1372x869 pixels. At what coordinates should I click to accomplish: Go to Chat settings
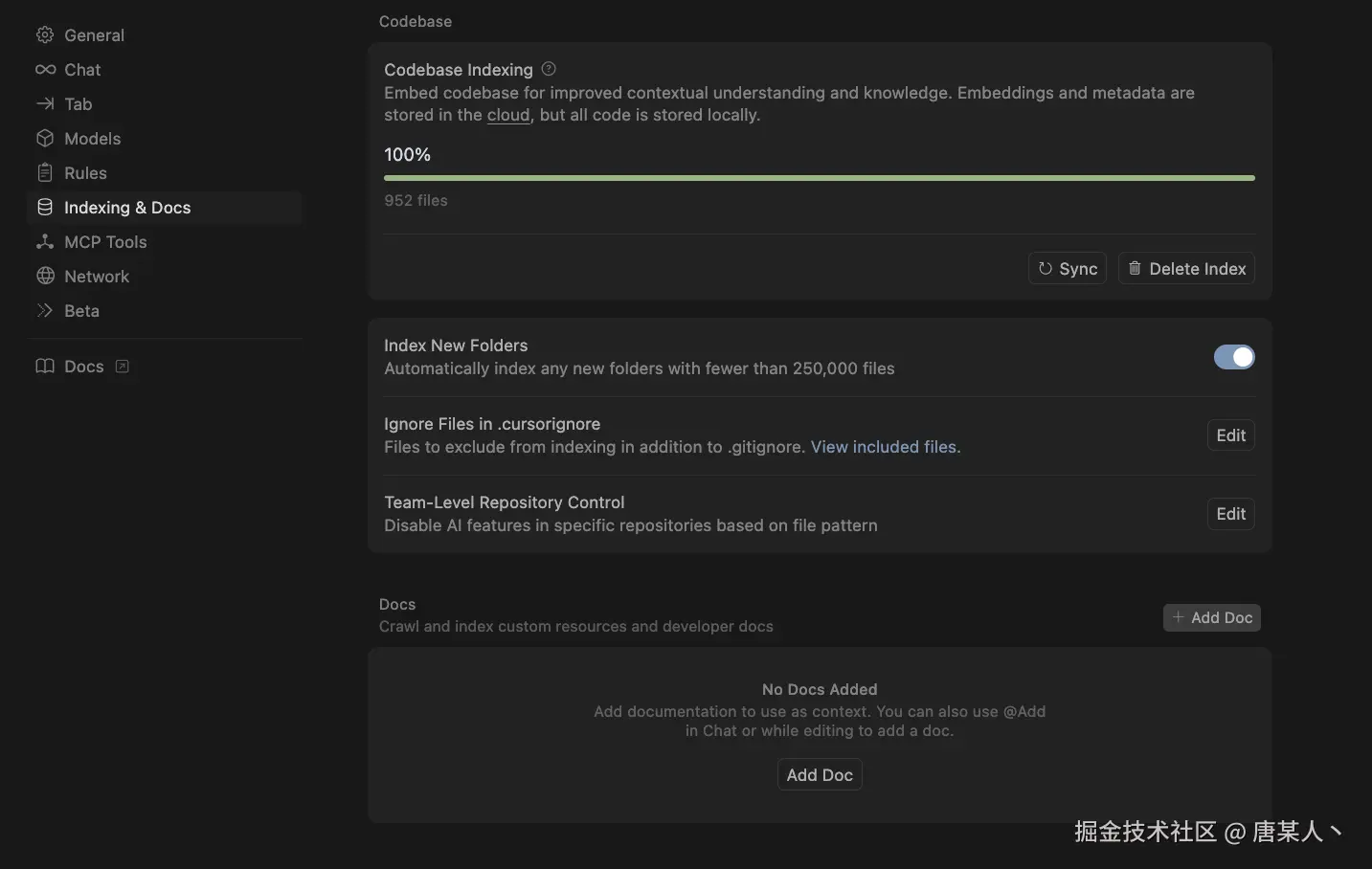(x=165, y=70)
